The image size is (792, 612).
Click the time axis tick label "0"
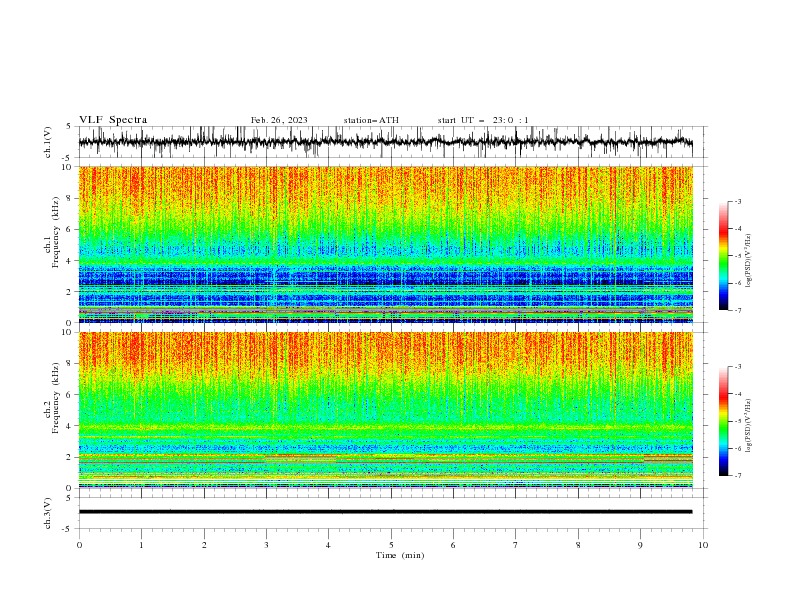(x=79, y=545)
